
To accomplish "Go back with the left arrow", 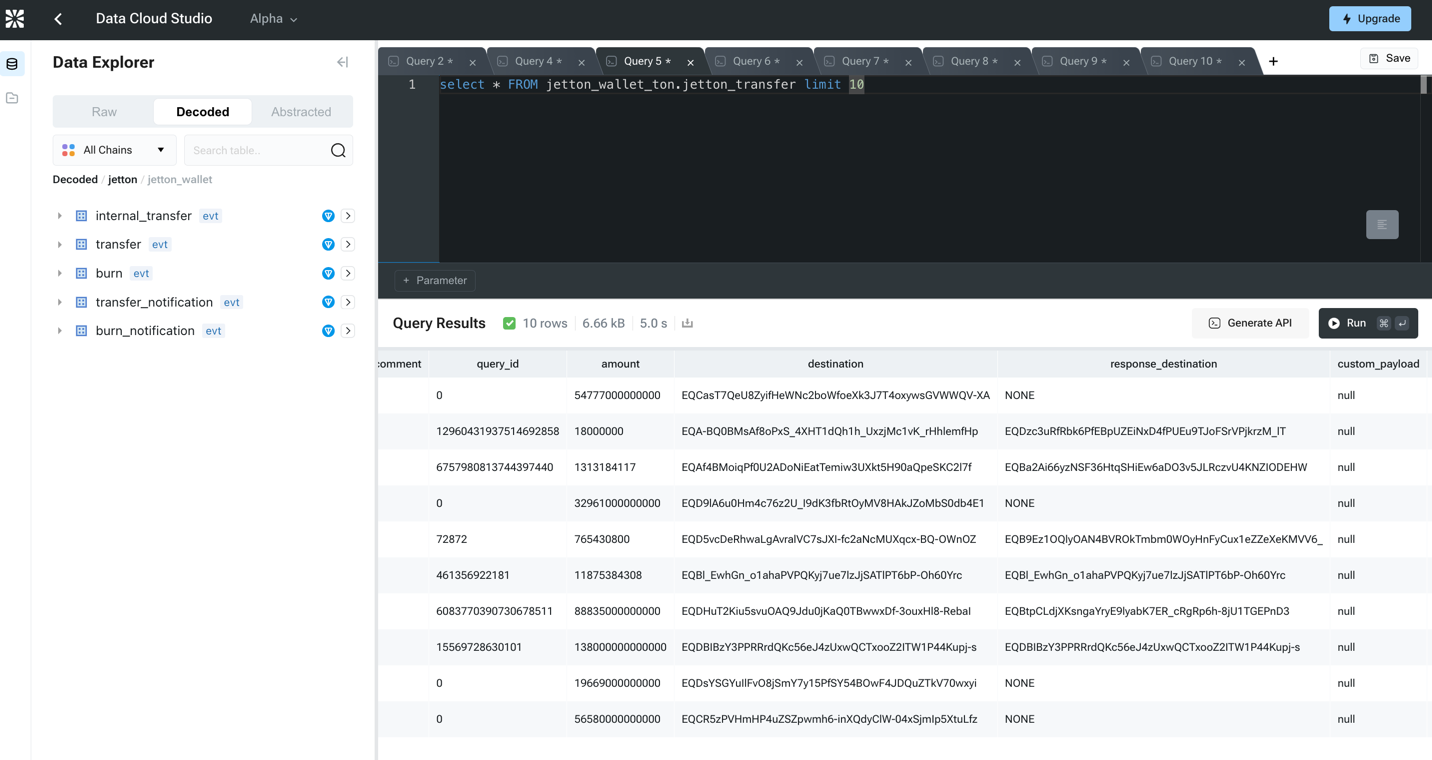I will [58, 19].
